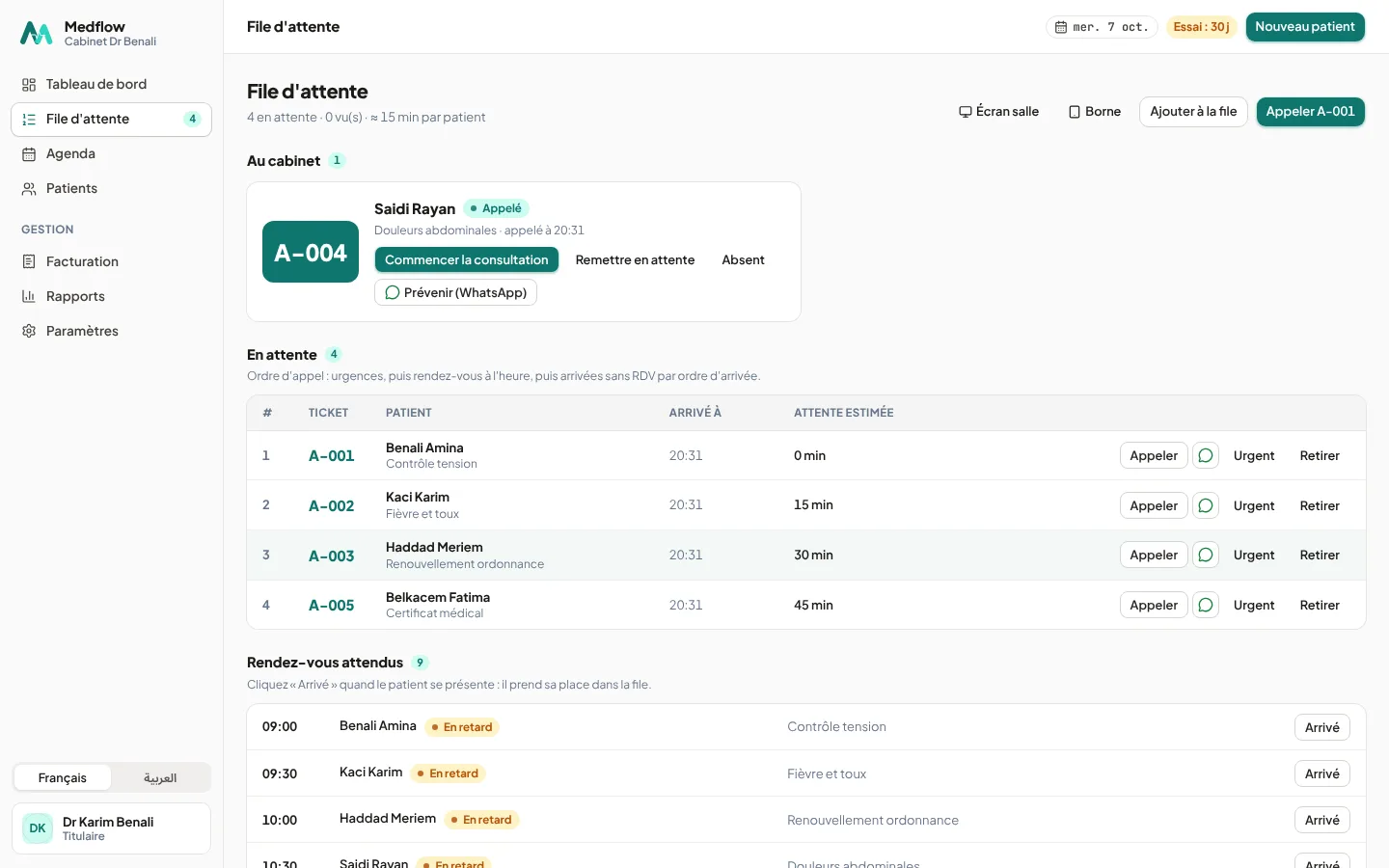
Task: Open the Patients list
Action: point(111,188)
